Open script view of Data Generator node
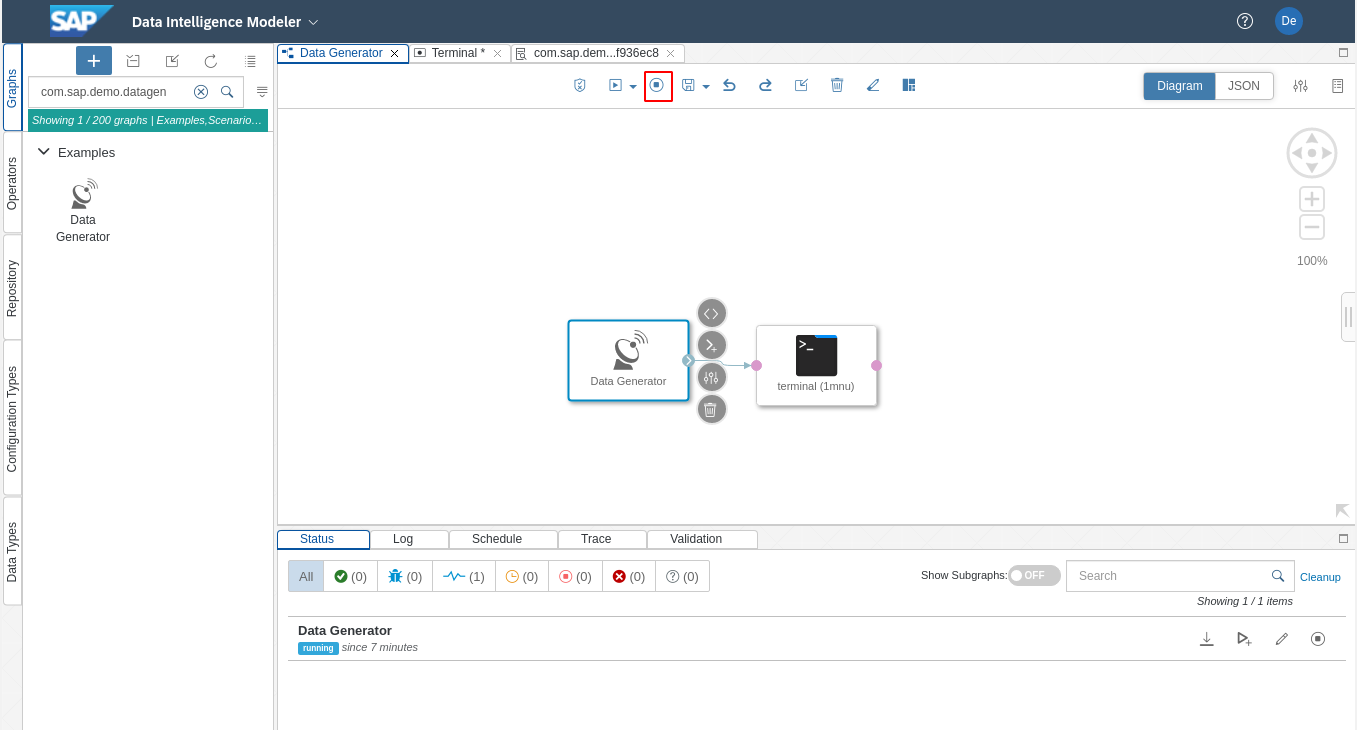This screenshot has width=1357, height=730. (x=711, y=313)
